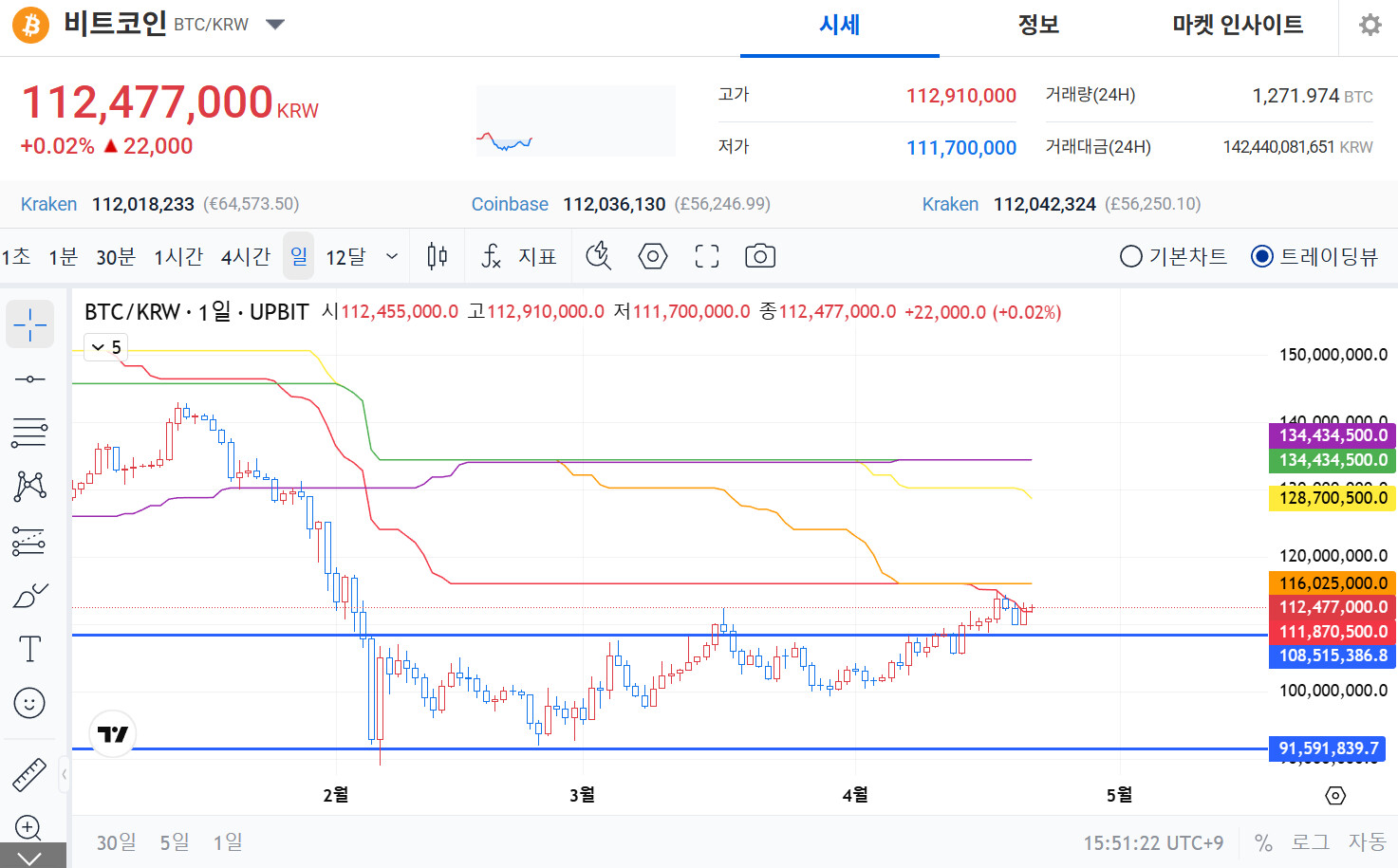This screenshot has height=868, width=1398.
Task: Open the candlestick chart type selector
Action: (438, 256)
